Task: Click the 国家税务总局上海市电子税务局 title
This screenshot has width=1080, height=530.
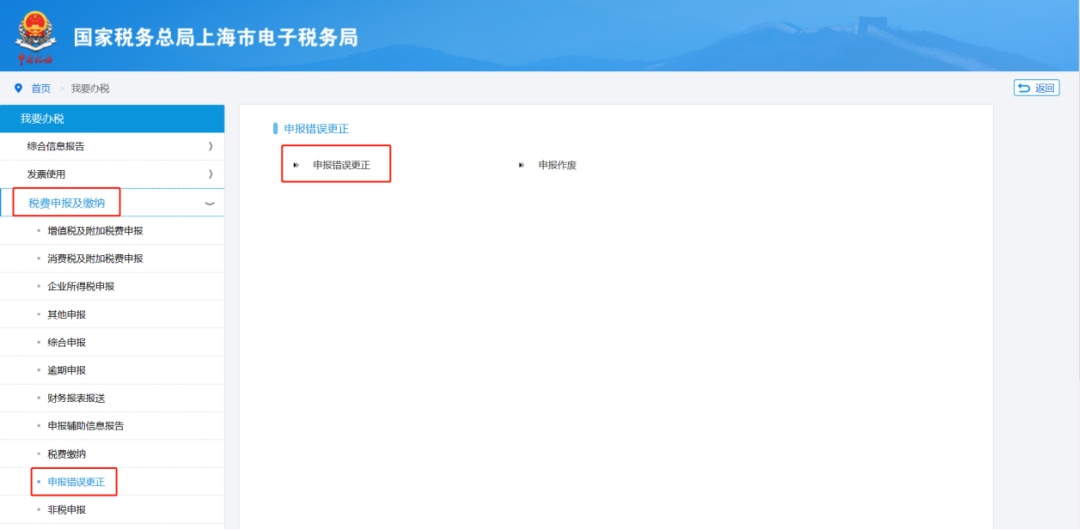Action: coord(216,37)
